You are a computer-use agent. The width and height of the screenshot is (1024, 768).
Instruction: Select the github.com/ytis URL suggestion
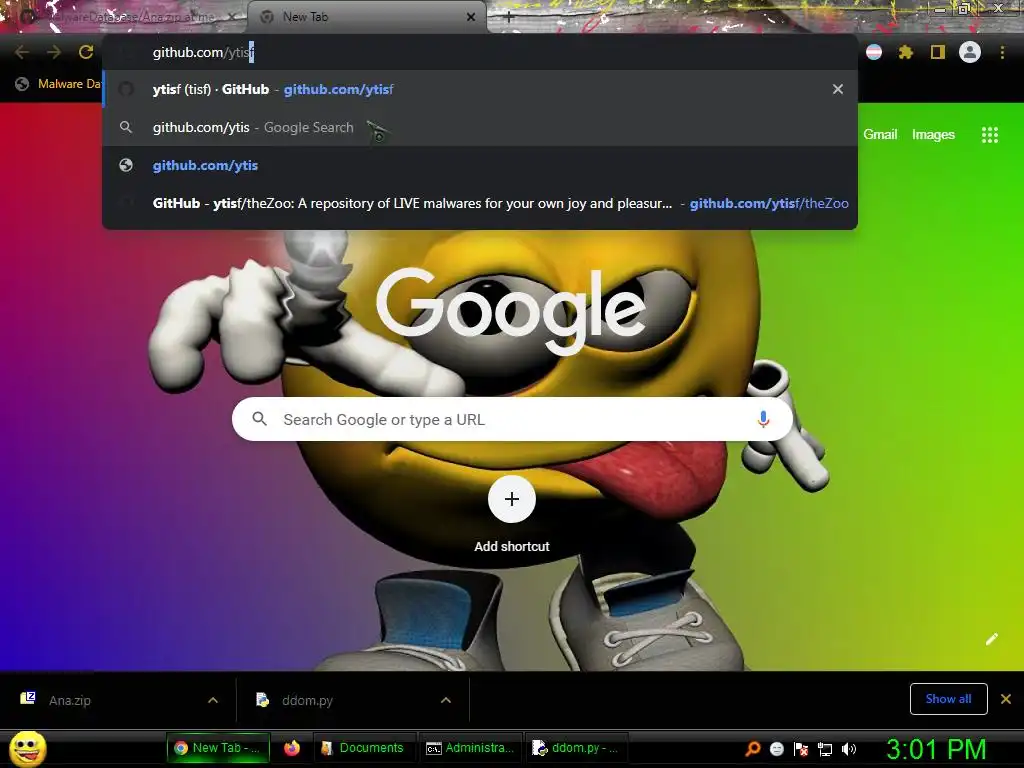(480, 165)
